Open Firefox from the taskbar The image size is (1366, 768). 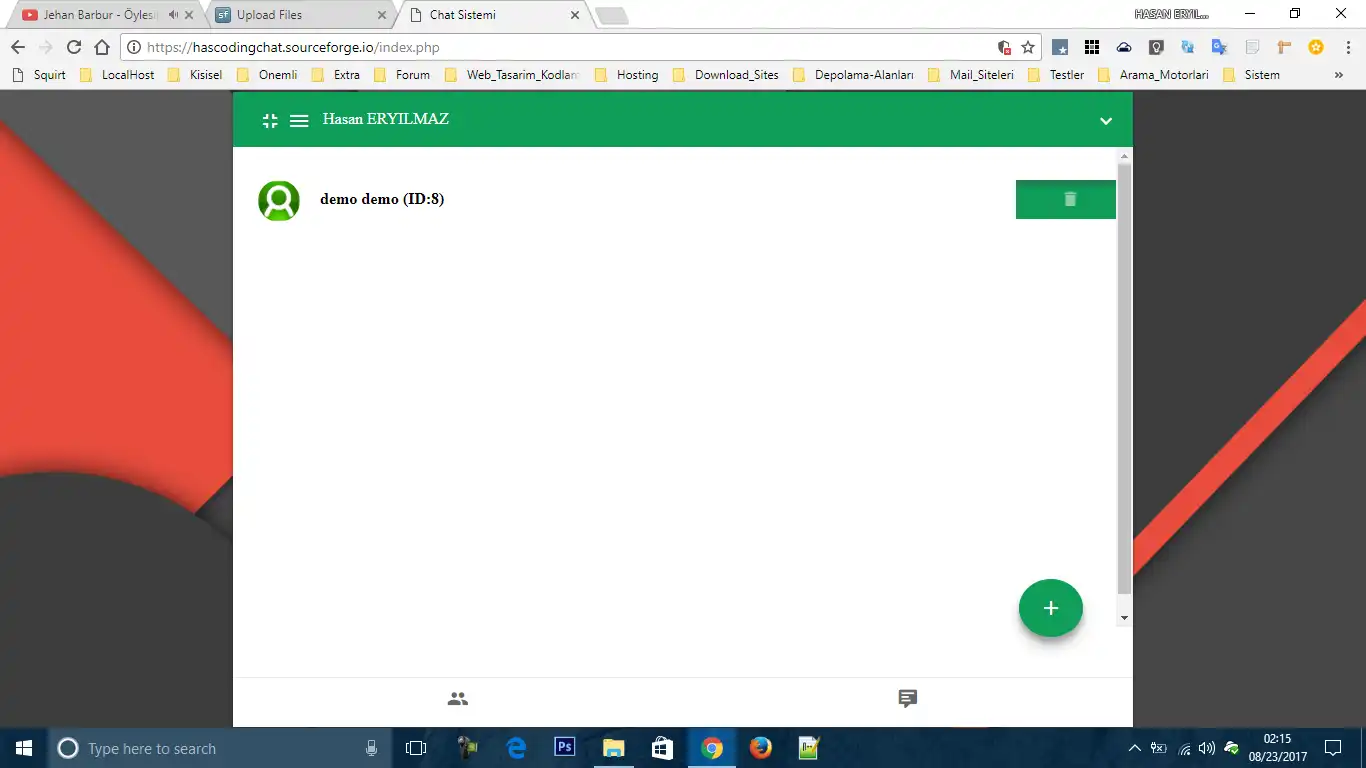click(761, 748)
